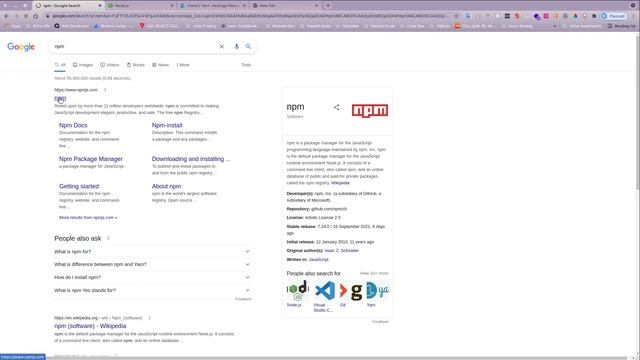Clear the search box with the X icon
Image resolution: width=640 pixels, height=360 pixels.
coord(221,47)
